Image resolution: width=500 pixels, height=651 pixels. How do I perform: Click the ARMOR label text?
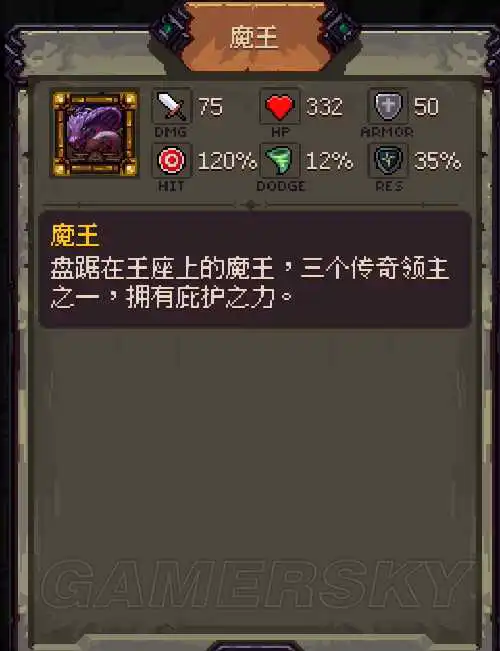[x=387, y=132]
